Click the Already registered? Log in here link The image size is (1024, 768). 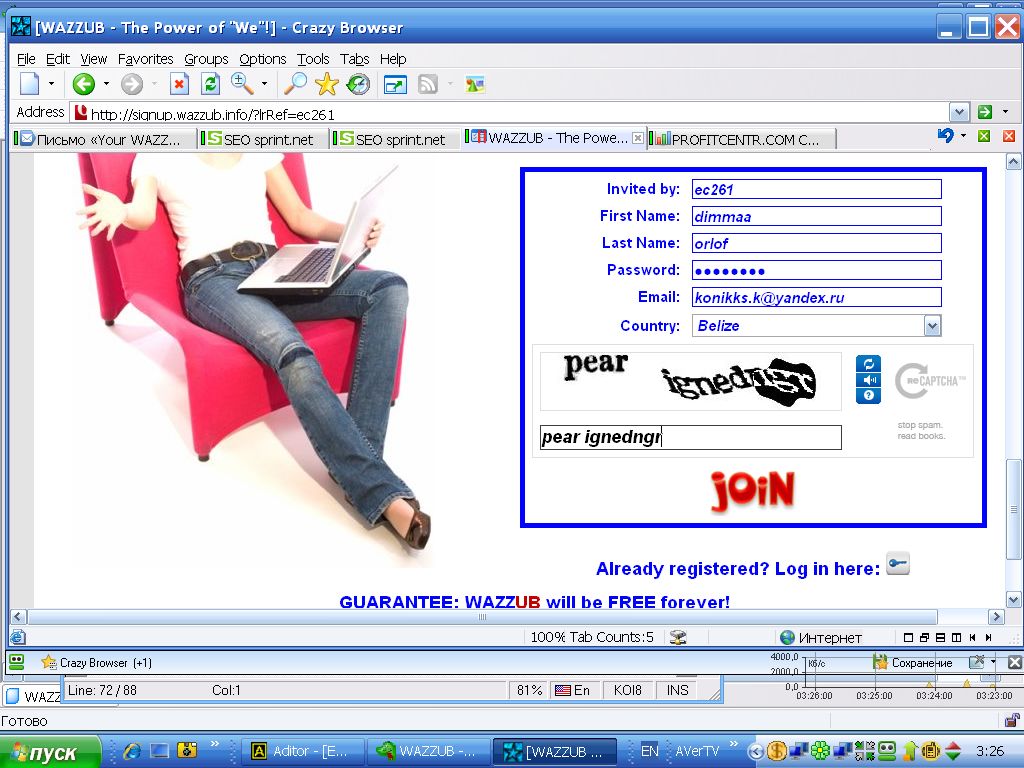(x=738, y=569)
